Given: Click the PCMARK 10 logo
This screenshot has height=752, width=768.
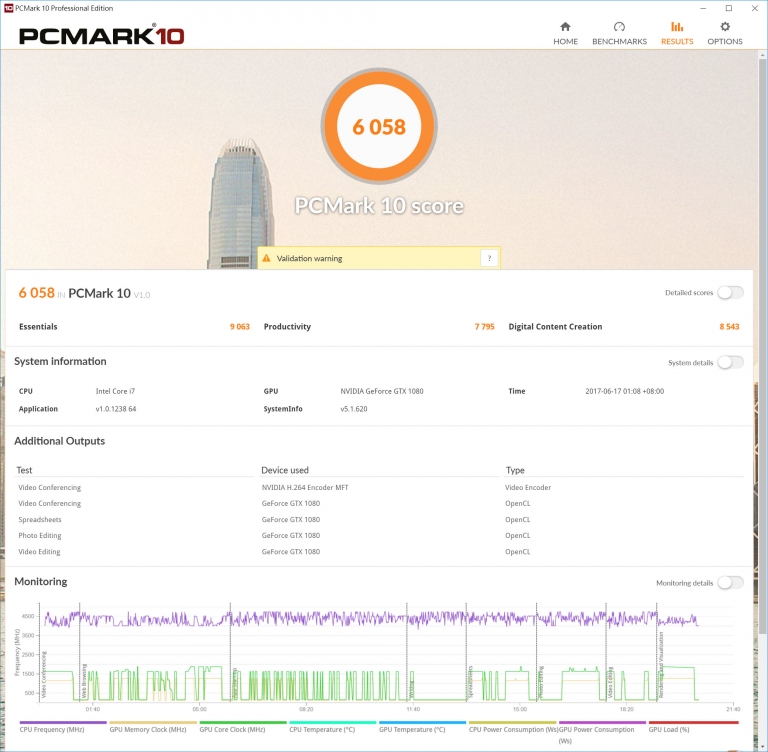Looking at the screenshot, I should 101,36.
